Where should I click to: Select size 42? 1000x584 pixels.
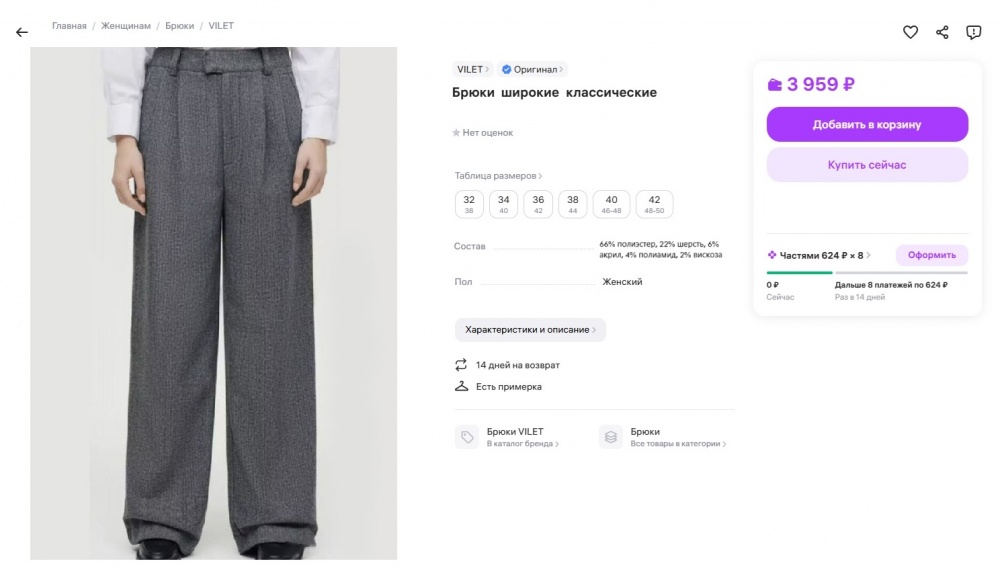(x=654, y=204)
